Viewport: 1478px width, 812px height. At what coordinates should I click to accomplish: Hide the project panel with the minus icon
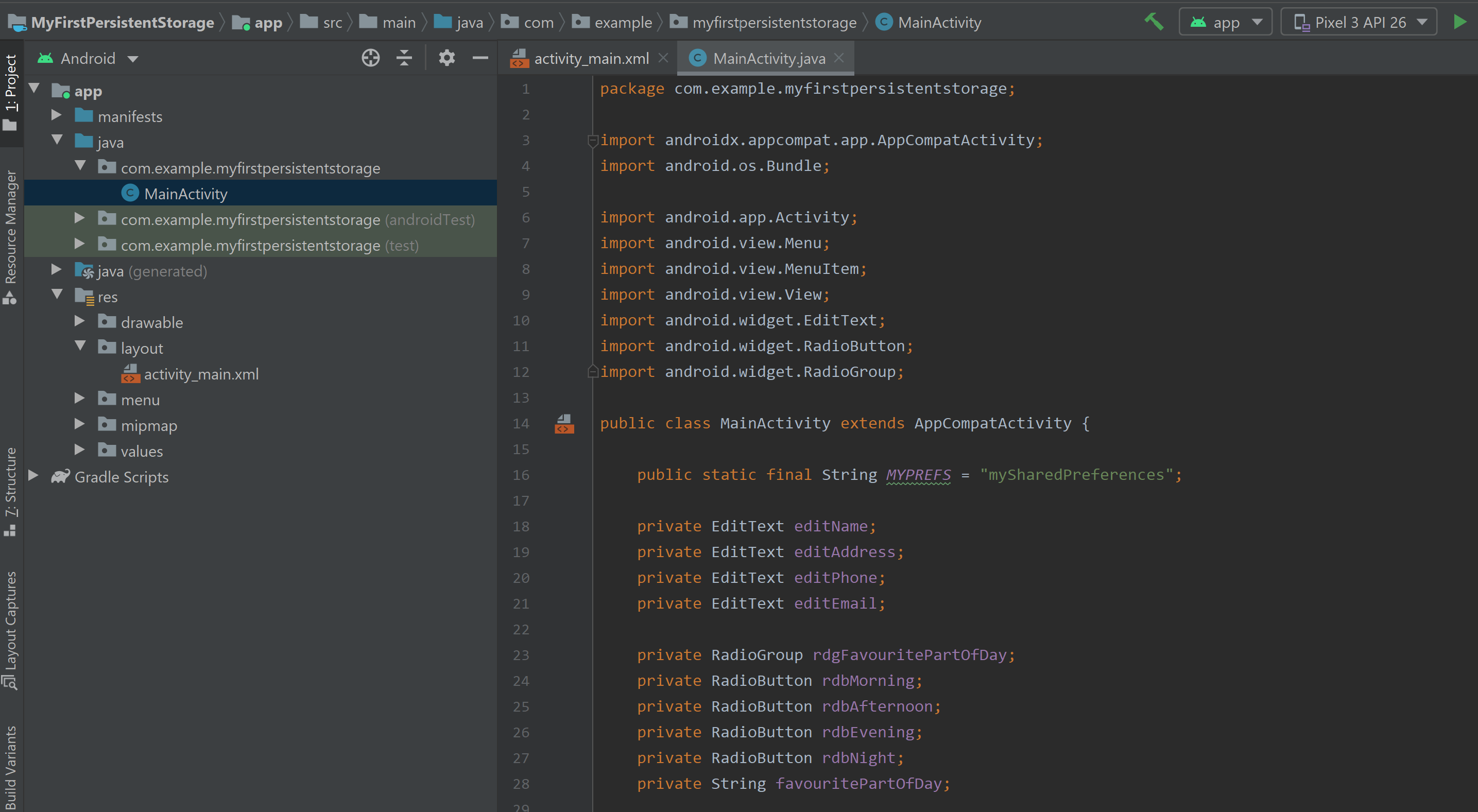tap(479, 58)
